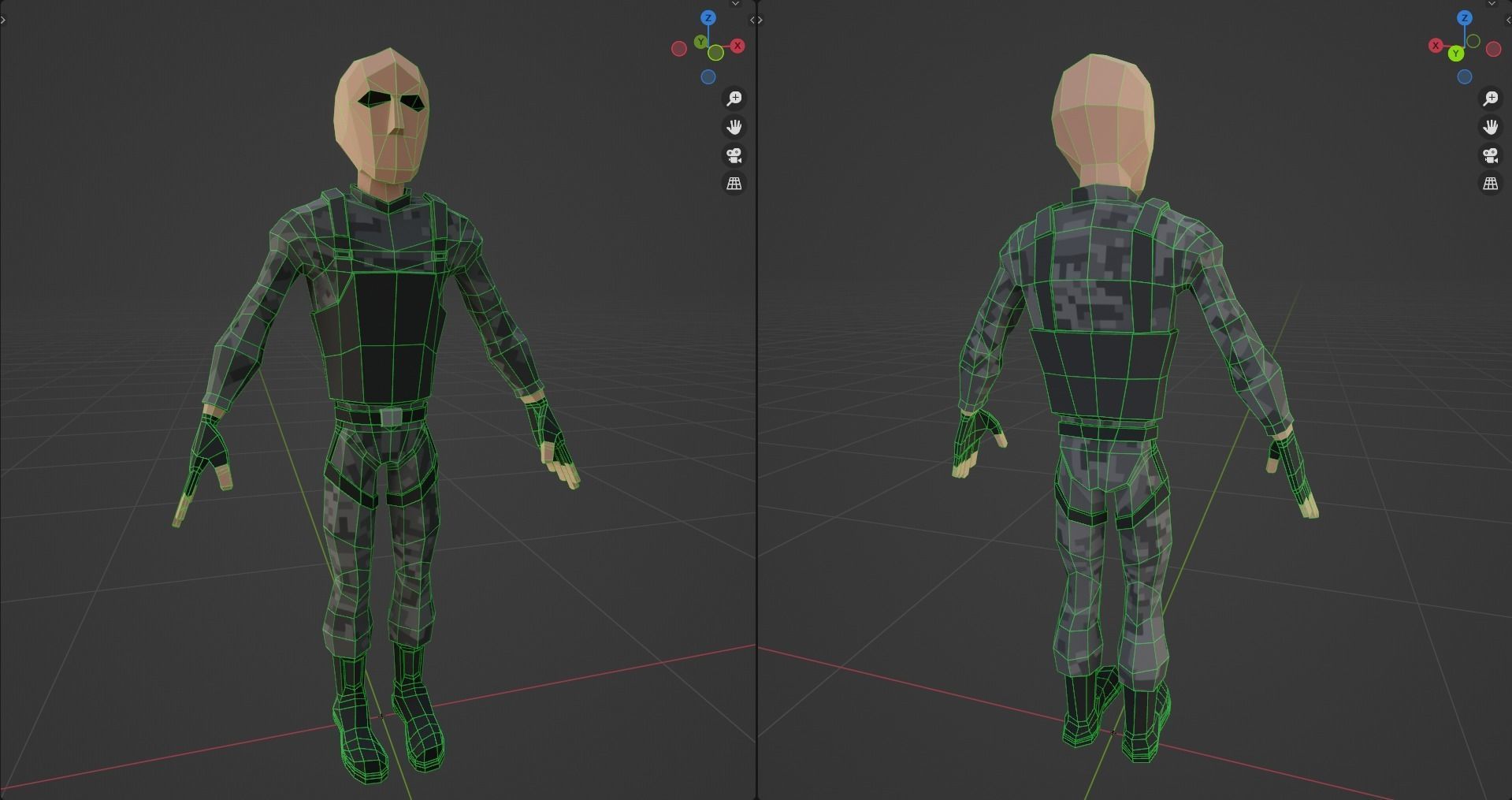Expand sidebar arrow on left viewport's right edge
Image resolution: width=1512 pixels, height=800 pixels.
[x=752, y=20]
